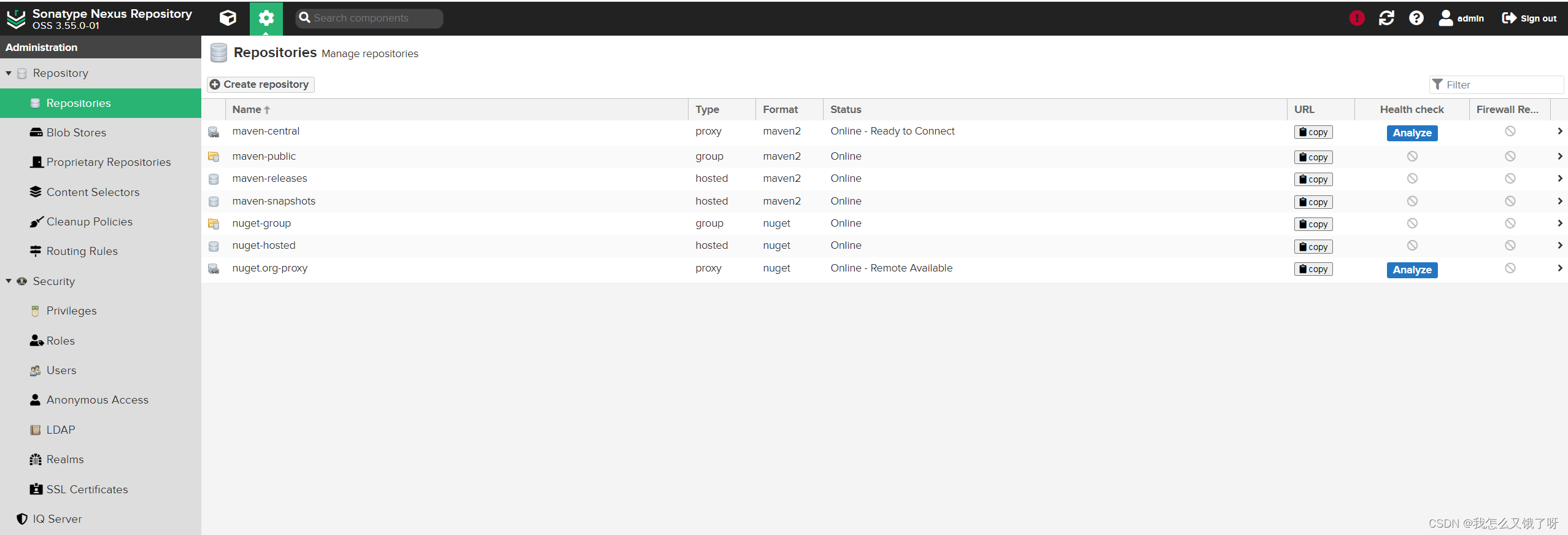This screenshot has height=535, width=1568.
Task: Click the maven-central proxy repository icon
Action: (x=214, y=132)
